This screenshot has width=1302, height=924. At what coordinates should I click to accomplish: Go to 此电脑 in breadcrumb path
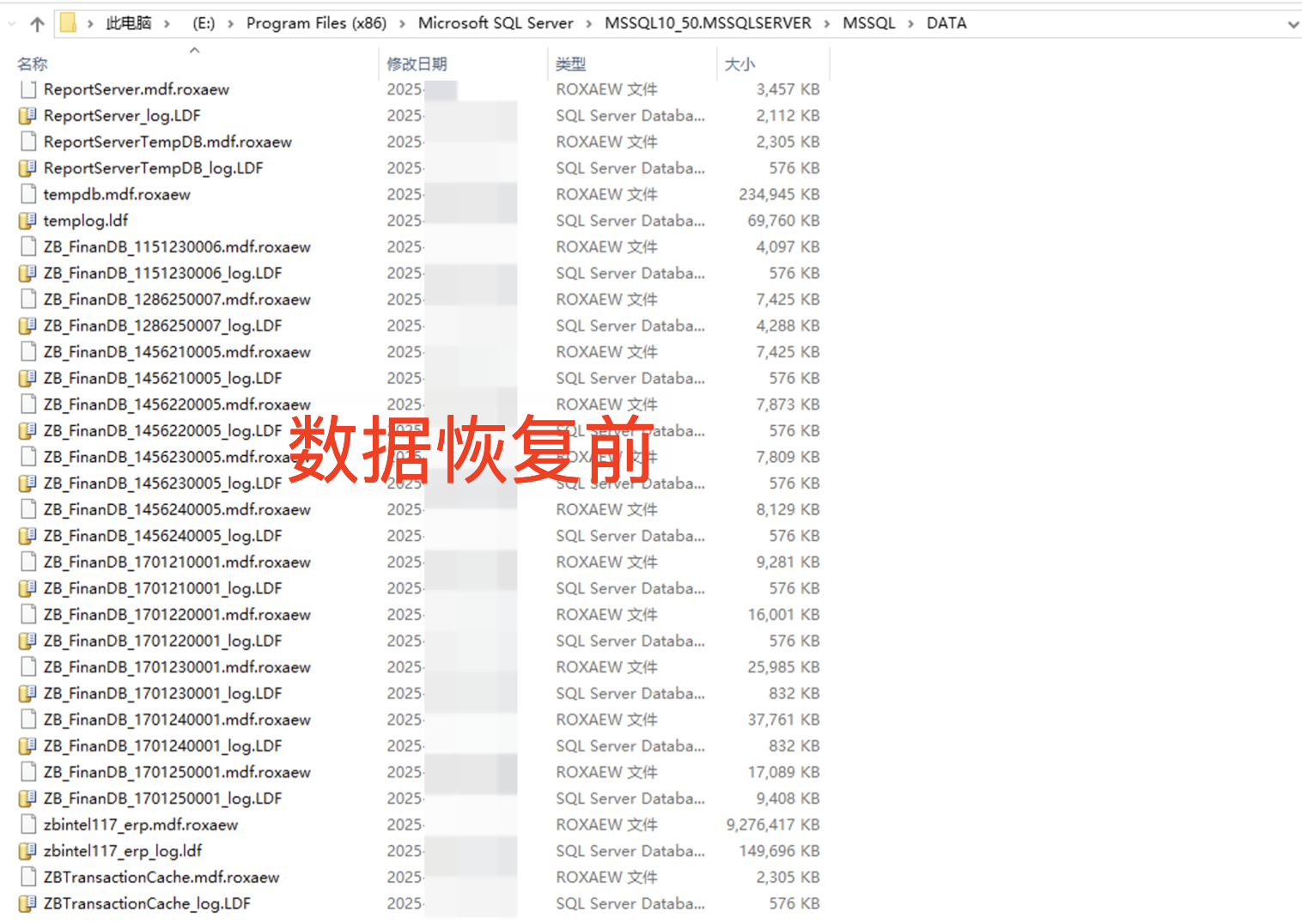[129, 23]
